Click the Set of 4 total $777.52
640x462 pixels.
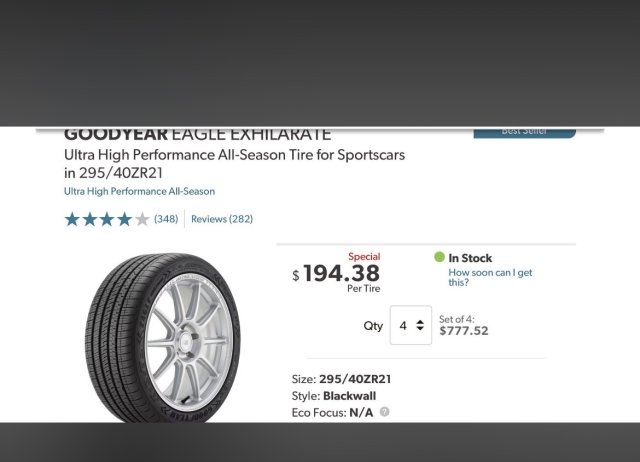click(x=463, y=326)
